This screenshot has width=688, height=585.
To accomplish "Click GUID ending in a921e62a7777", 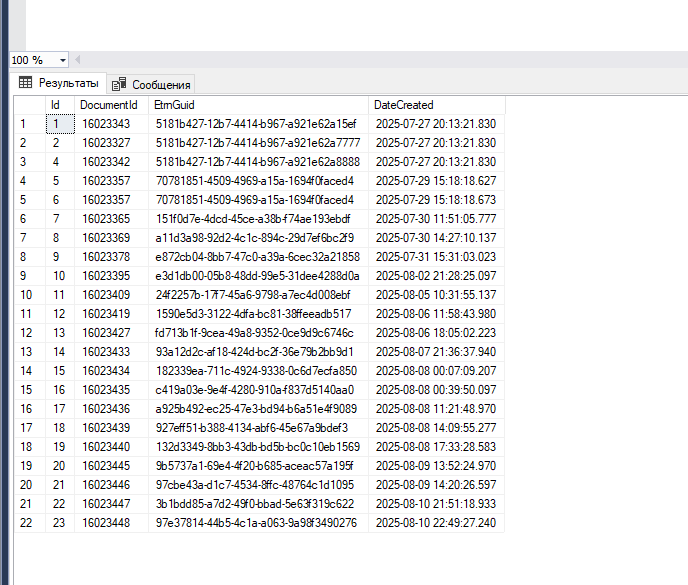I will (258, 143).
